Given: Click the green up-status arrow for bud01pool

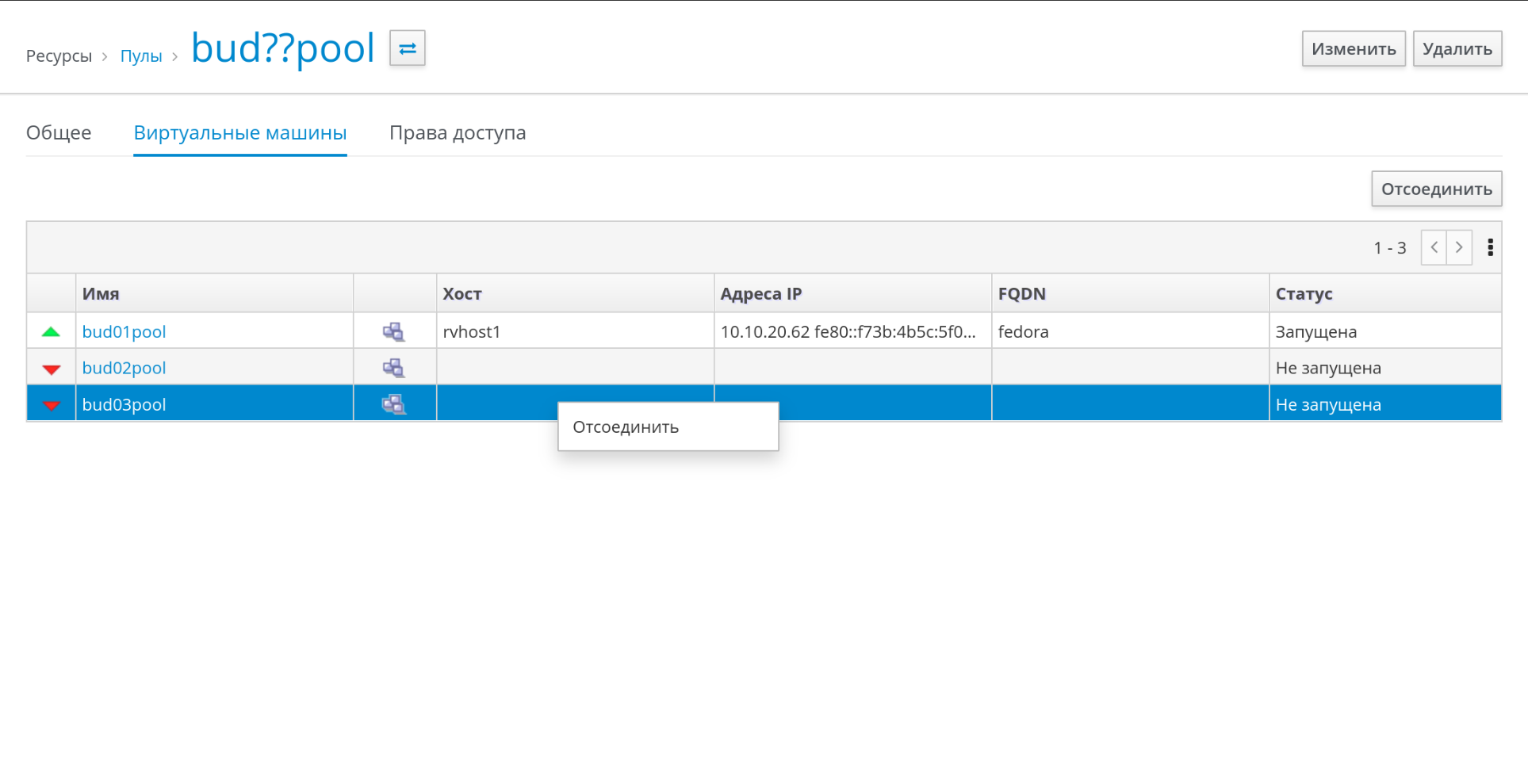Looking at the screenshot, I should tap(51, 332).
